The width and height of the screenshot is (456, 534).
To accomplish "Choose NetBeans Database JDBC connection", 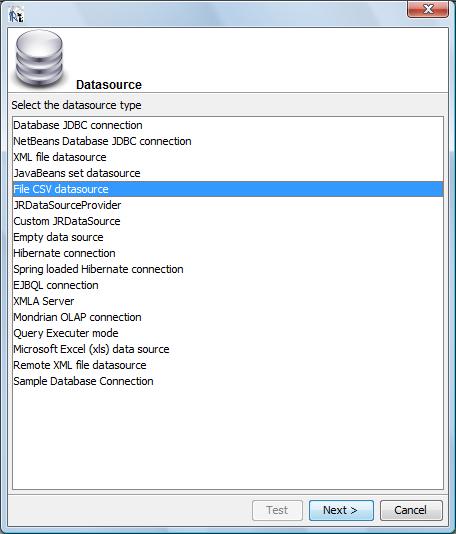I will [x=228, y=141].
